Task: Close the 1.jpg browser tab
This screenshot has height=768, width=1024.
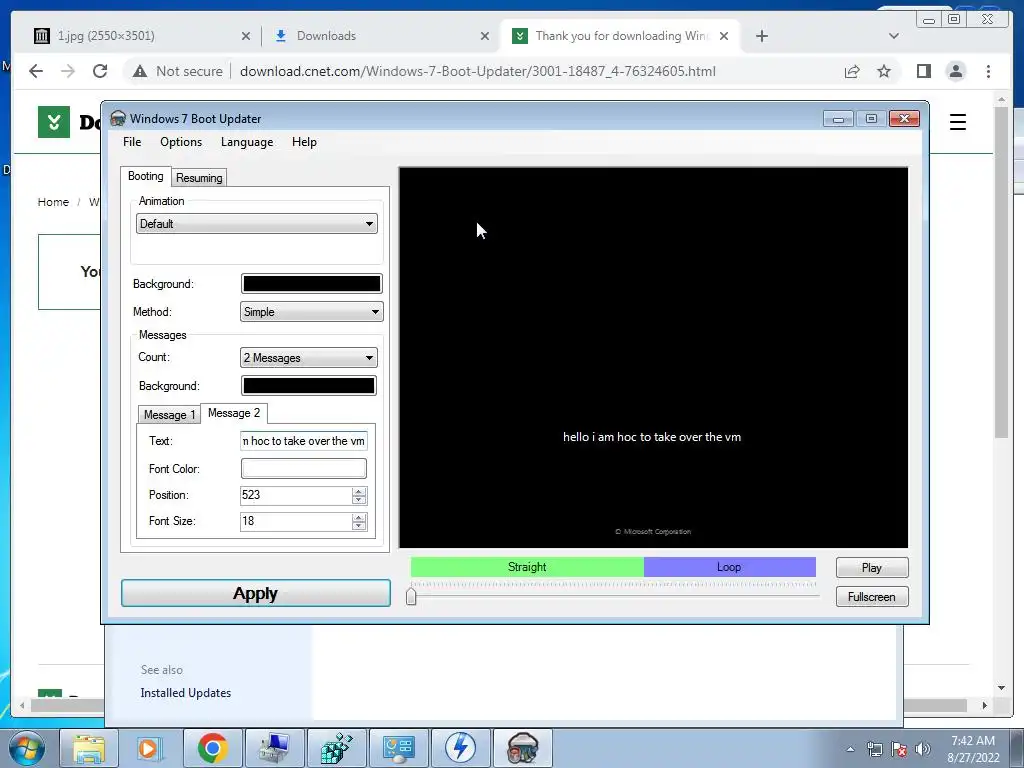Action: pos(246,36)
